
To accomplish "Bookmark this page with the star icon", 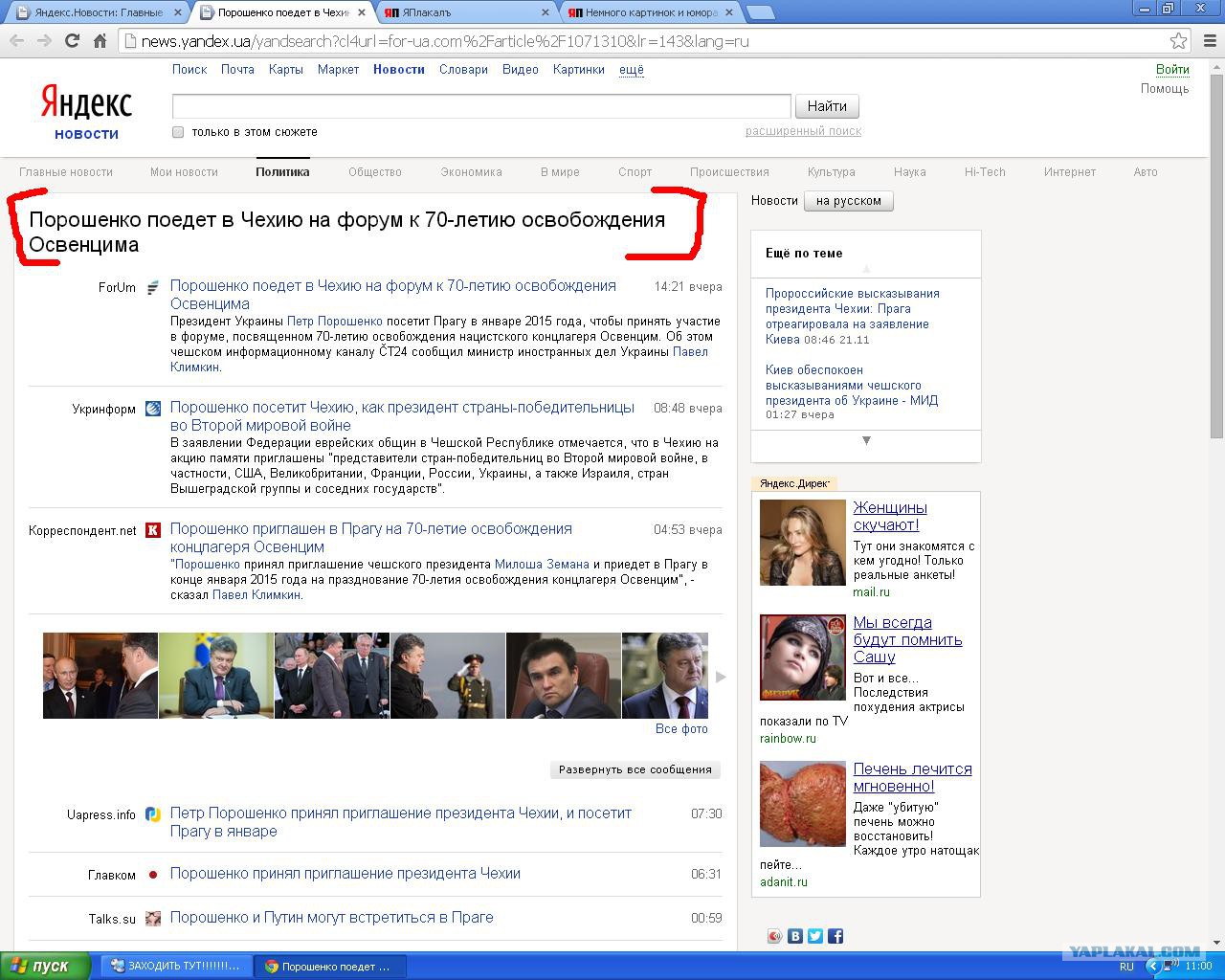I will (x=1179, y=41).
